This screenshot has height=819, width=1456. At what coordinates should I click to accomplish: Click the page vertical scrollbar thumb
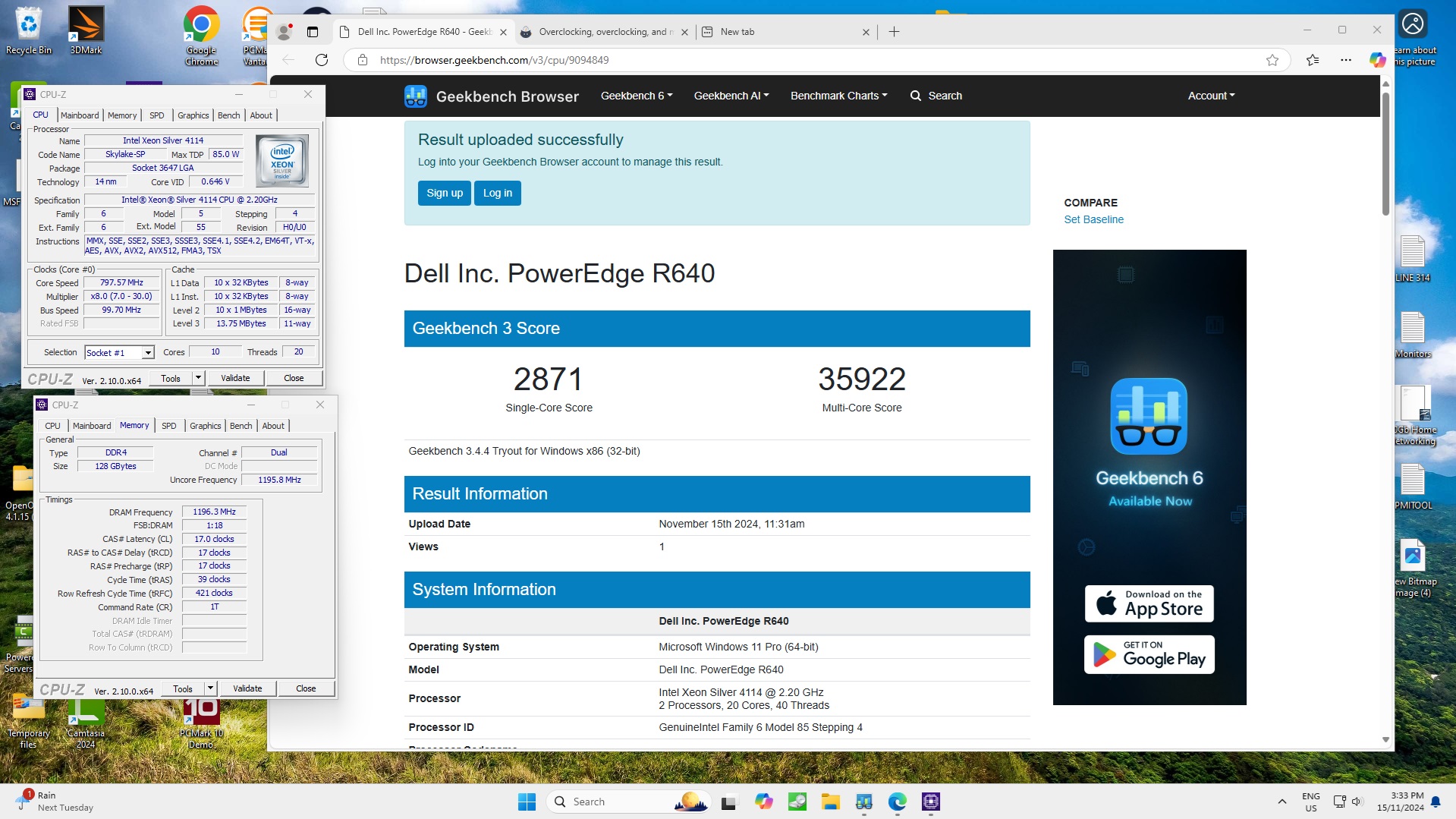click(1386, 153)
